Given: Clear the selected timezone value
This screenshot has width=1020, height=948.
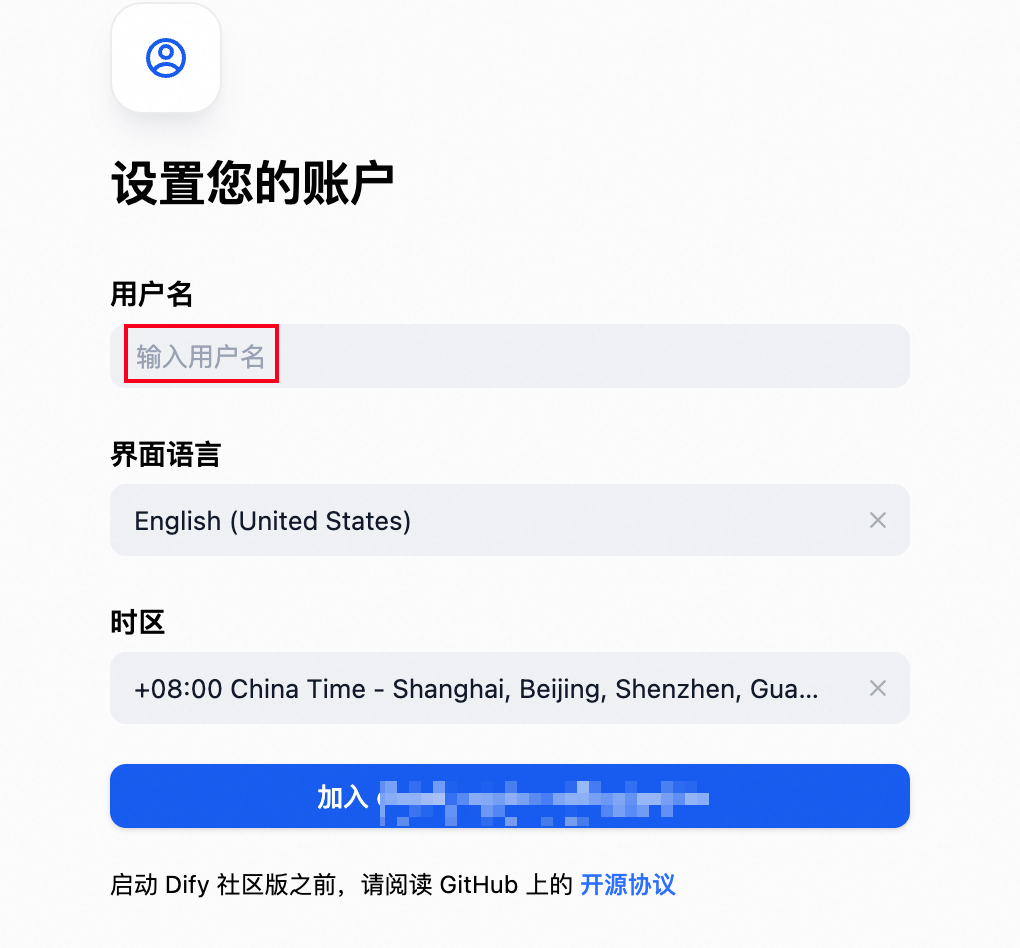Looking at the screenshot, I should tap(878, 688).
